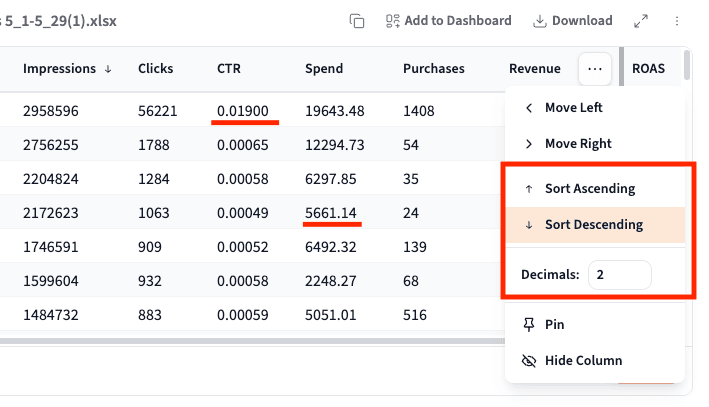Click the Decimals input field
This screenshot has width=709, height=407.
pyautogui.click(x=619, y=275)
